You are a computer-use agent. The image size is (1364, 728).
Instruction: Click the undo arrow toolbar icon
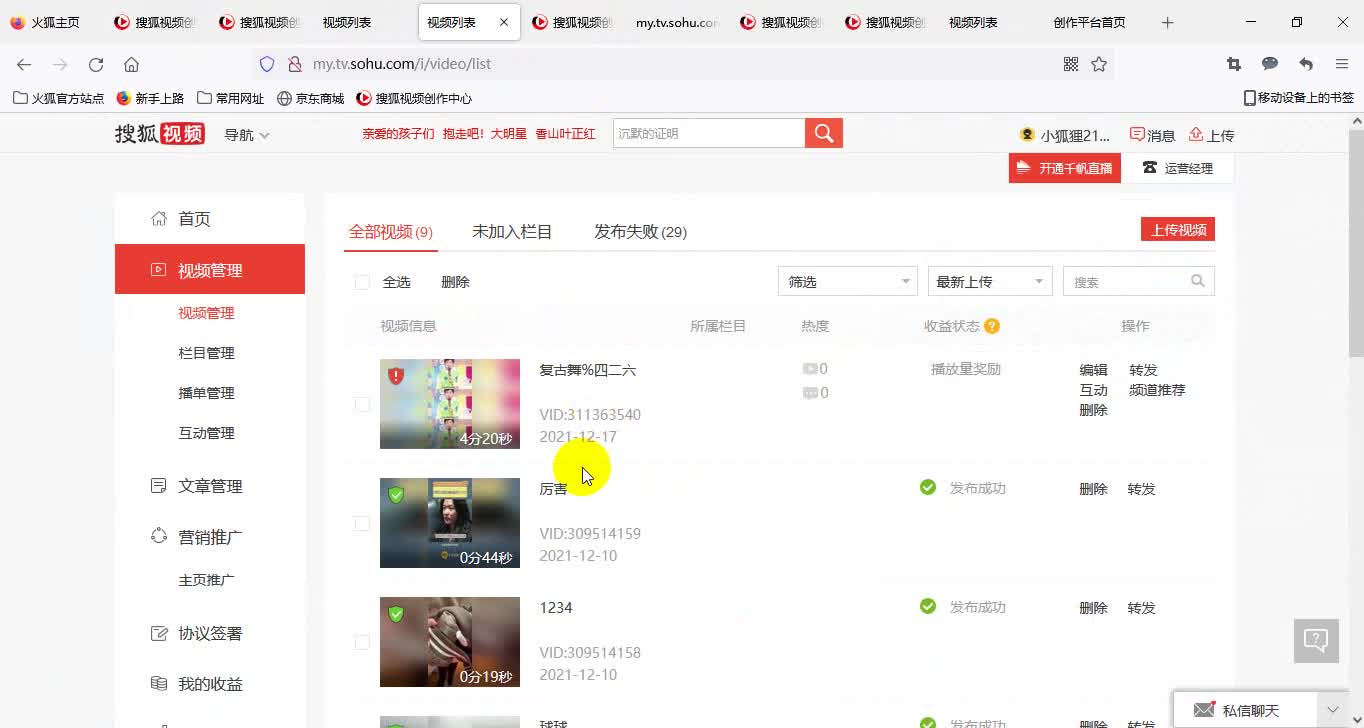pos(1306,64)
